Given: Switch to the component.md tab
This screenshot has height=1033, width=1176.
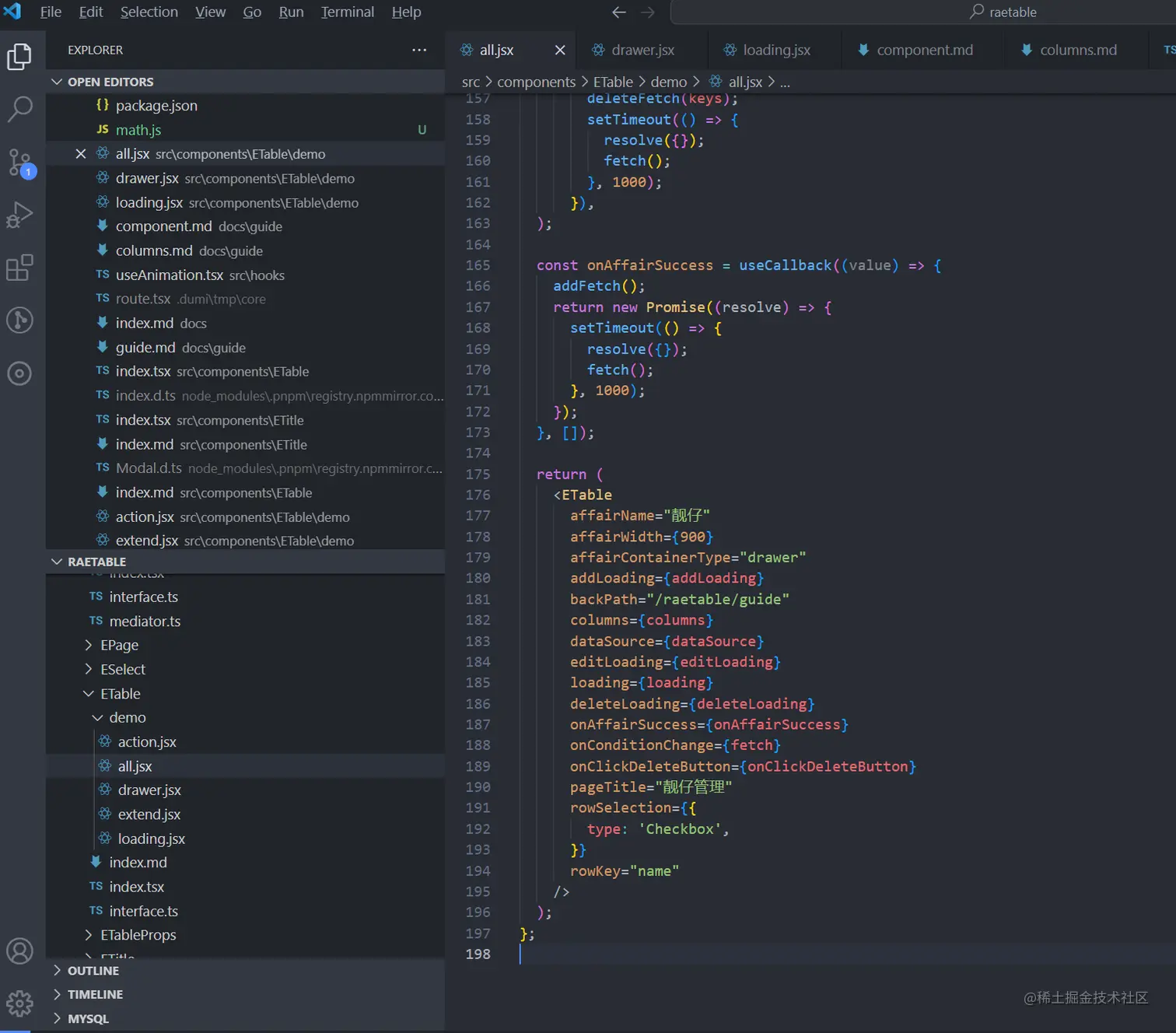Looking at the screenshot, I should (923, 50).
